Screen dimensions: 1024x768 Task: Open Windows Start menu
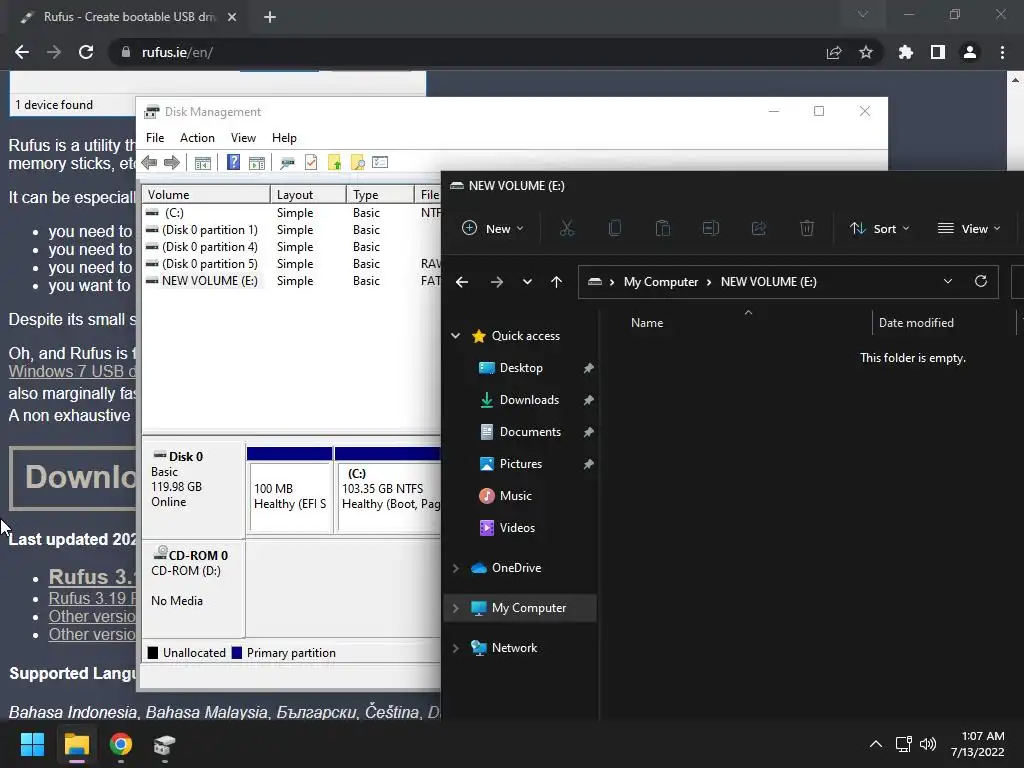click(x=32, y=744)
